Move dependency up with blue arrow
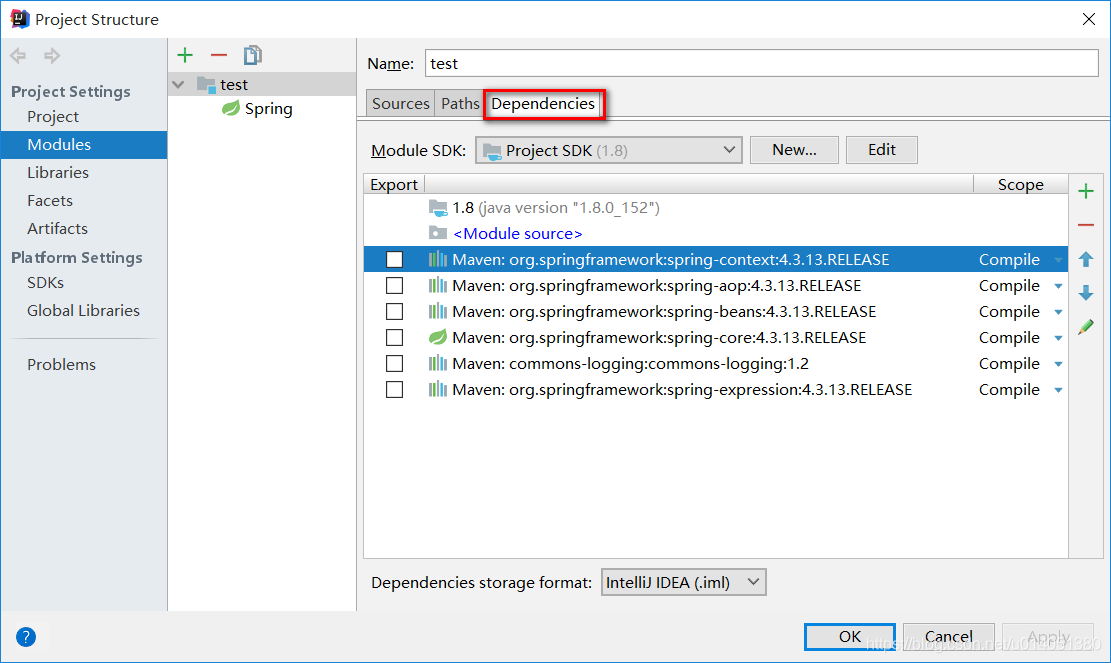Screen dimensions: 1111x663 click(x=1085, y=259)
